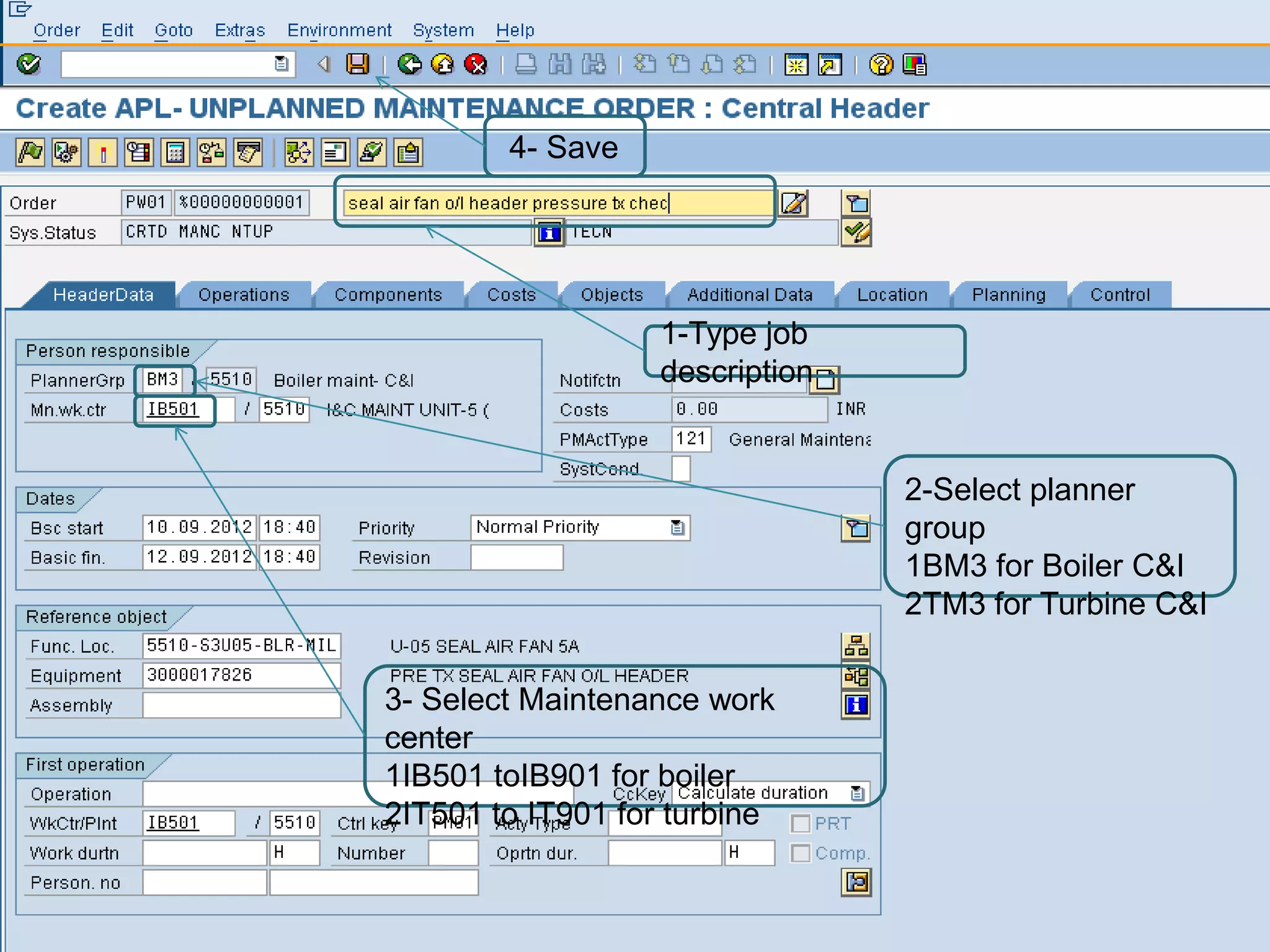The width and height of the screenshot is (1270, 952).
Task: Click the long text edit pencil icon
Action: coord(794,203)
